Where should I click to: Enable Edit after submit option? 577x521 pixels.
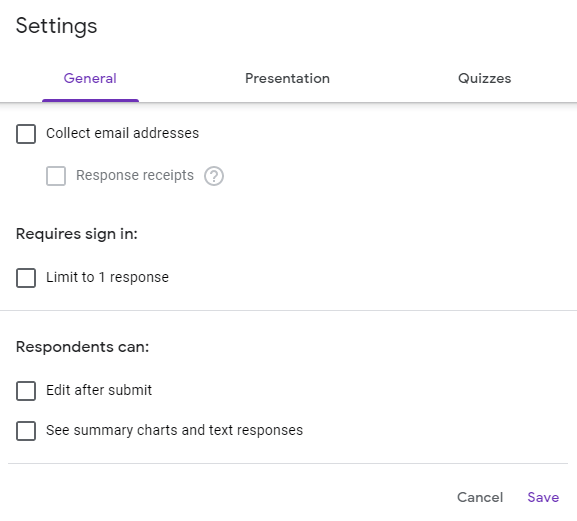tap(26, 391)
